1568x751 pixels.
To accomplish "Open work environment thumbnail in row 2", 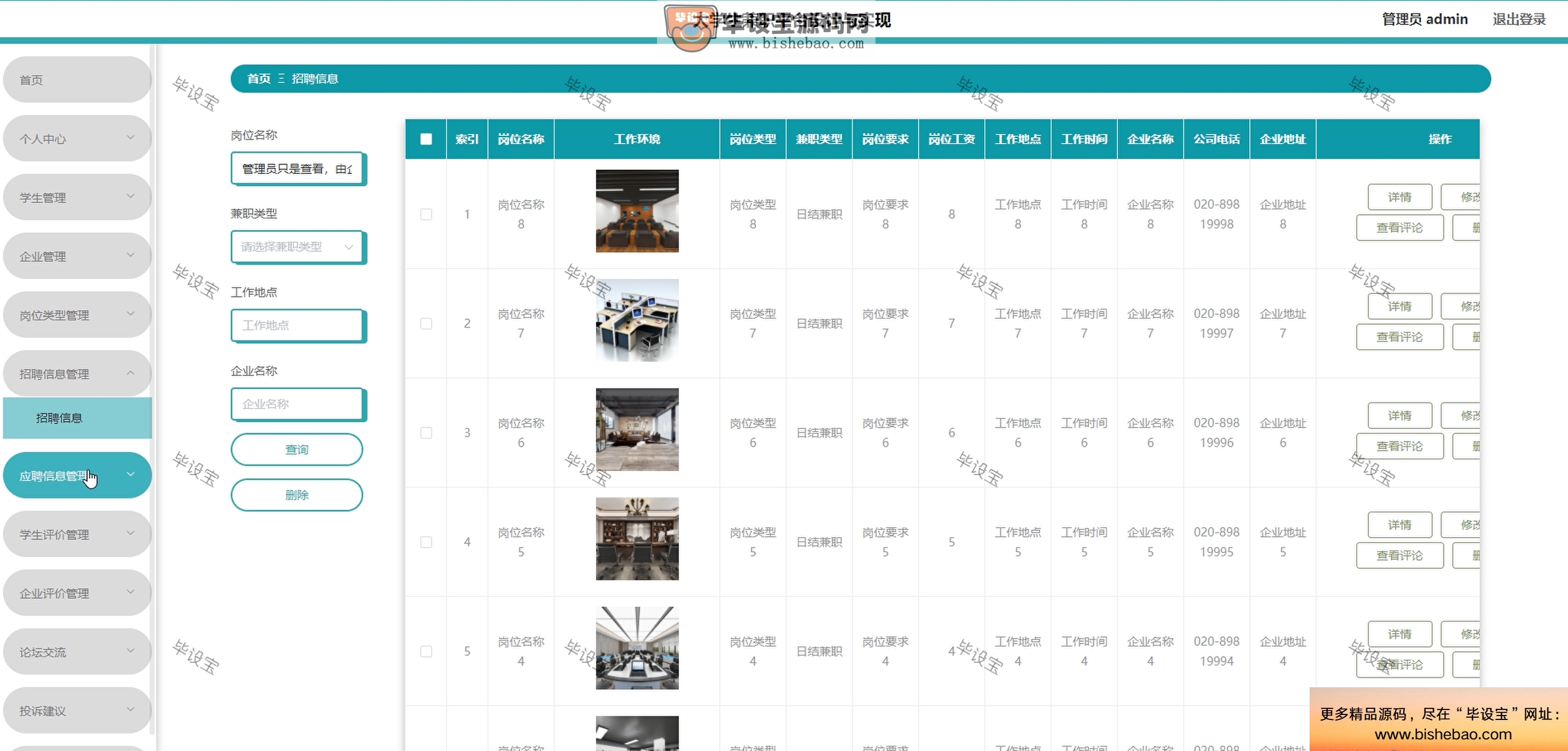I will pos(637,320).
